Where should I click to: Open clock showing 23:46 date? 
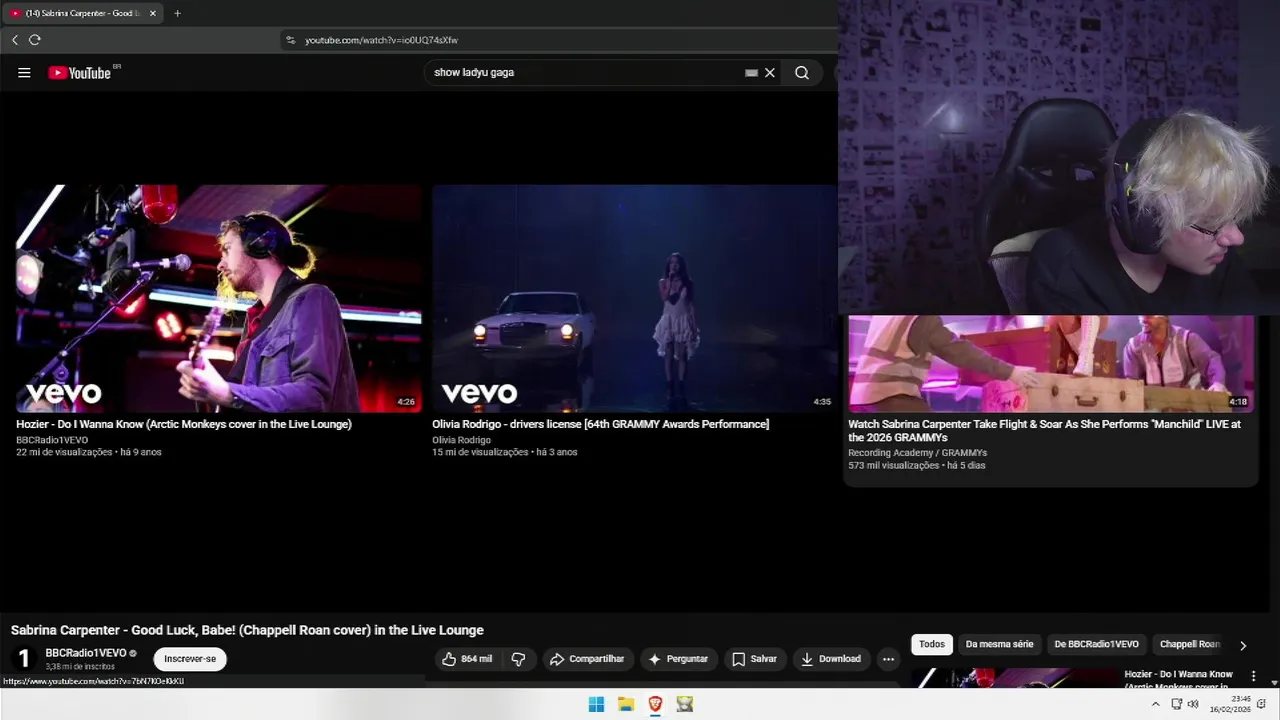[x=1230, y=704]
